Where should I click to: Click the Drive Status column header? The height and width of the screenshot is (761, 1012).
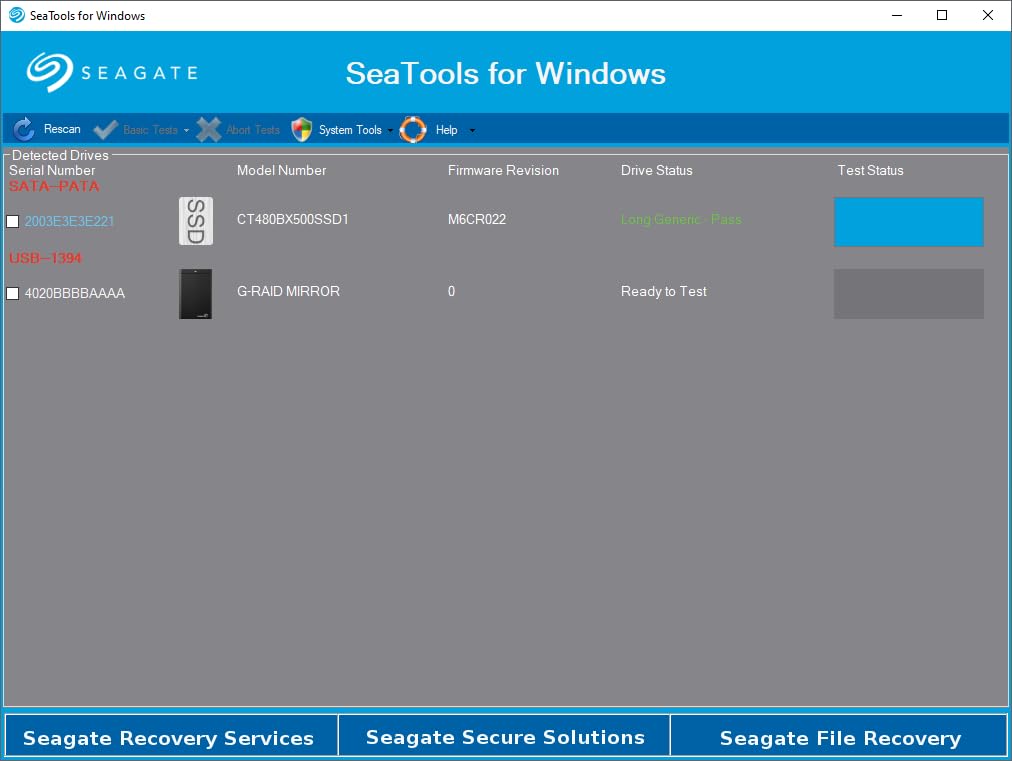pos(656,170)
